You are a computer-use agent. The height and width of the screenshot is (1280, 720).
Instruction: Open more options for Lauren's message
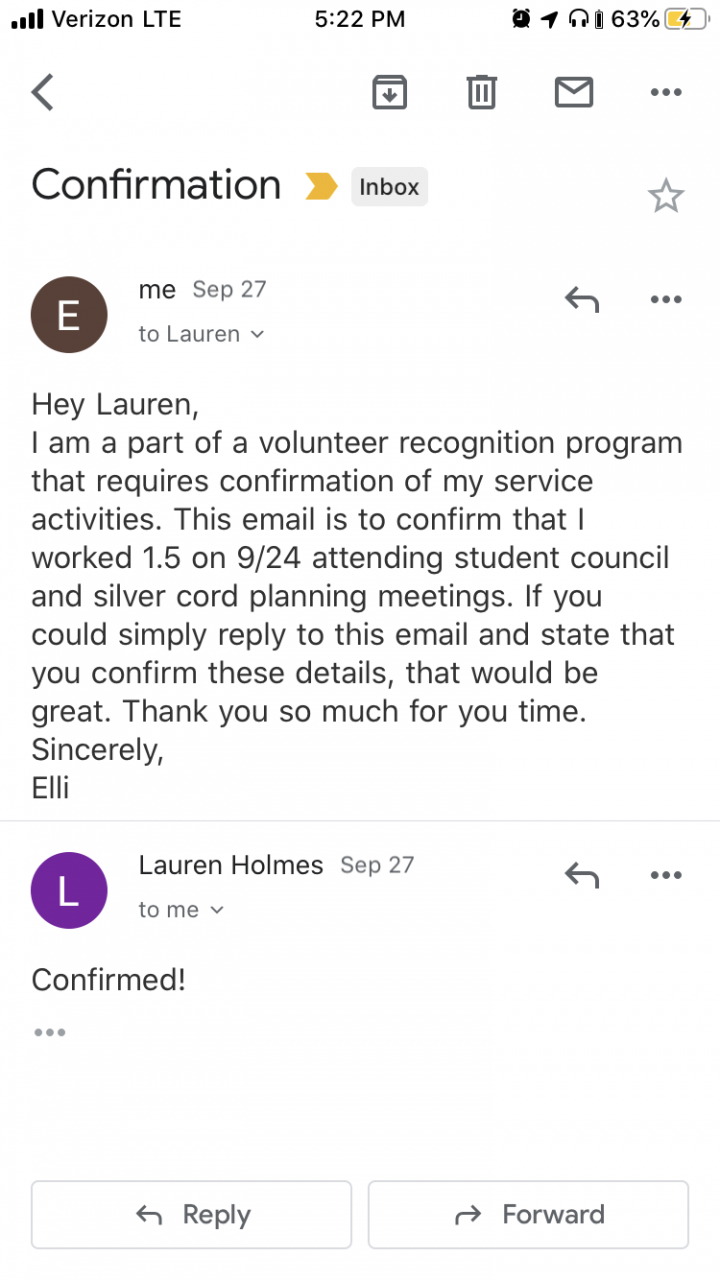click(x=666, y=875)
